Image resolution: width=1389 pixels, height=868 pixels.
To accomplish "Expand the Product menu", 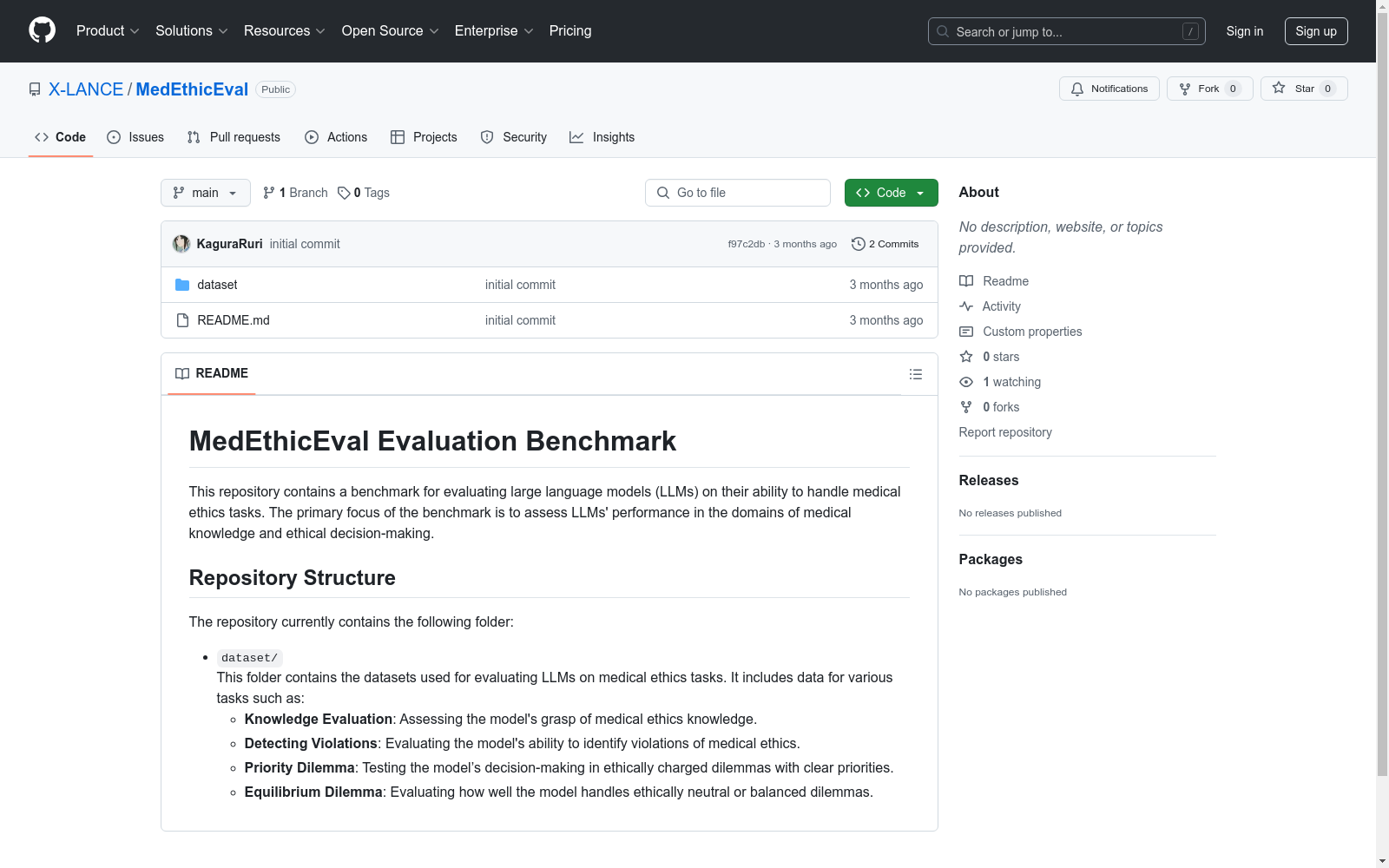I will (108, 31).
